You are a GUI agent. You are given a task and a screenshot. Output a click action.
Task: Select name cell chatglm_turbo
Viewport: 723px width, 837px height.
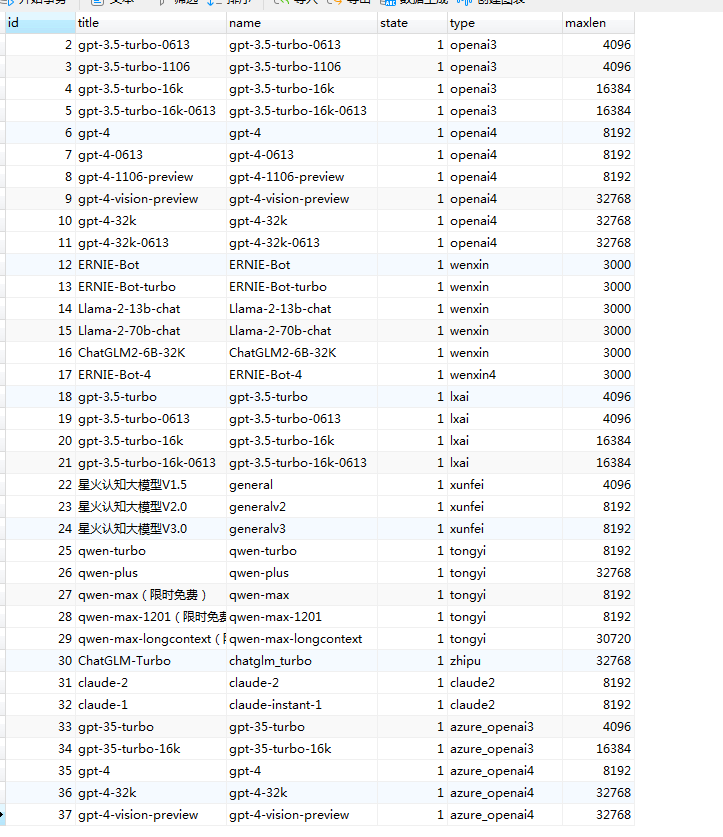click(x=302, y=660)
